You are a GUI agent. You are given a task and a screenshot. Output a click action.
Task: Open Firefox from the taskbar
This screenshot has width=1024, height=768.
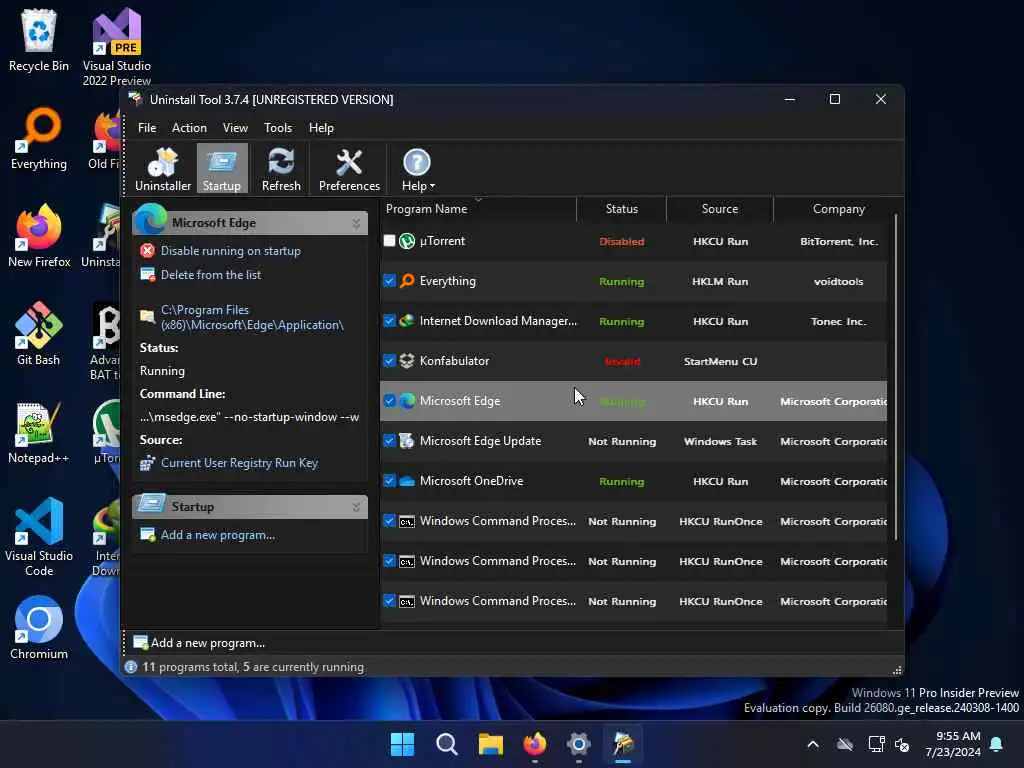pos(535,744)
